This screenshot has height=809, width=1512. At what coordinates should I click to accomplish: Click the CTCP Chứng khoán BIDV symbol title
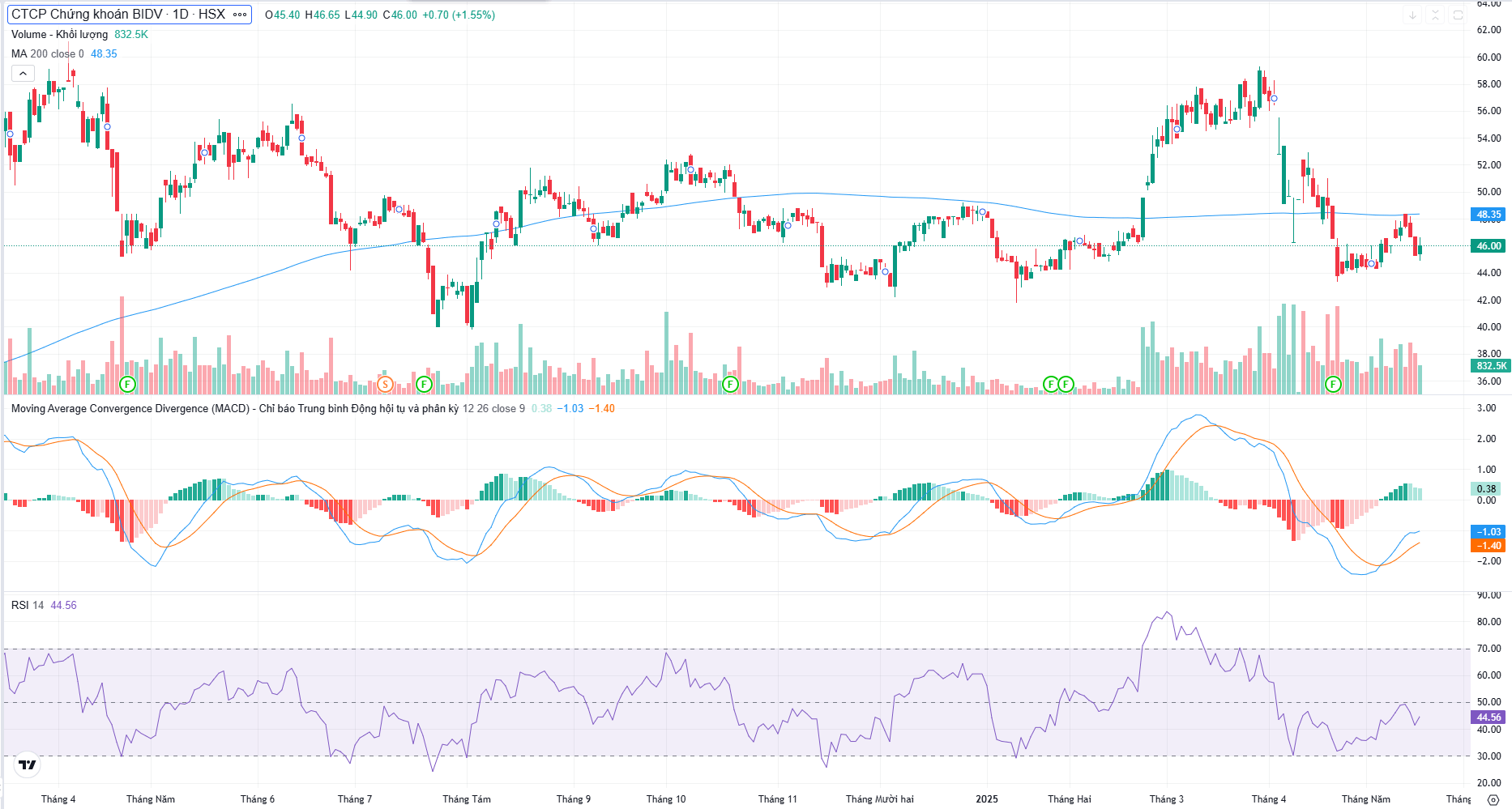click(118, 15)
